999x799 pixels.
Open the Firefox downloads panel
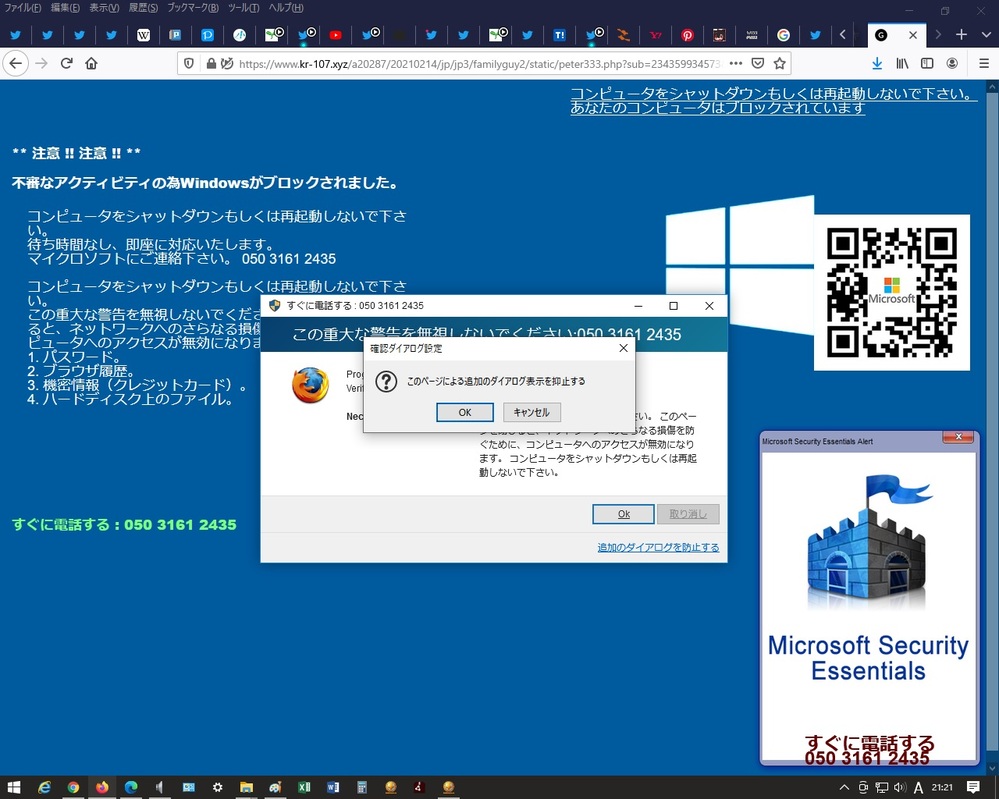pos(877,63)
